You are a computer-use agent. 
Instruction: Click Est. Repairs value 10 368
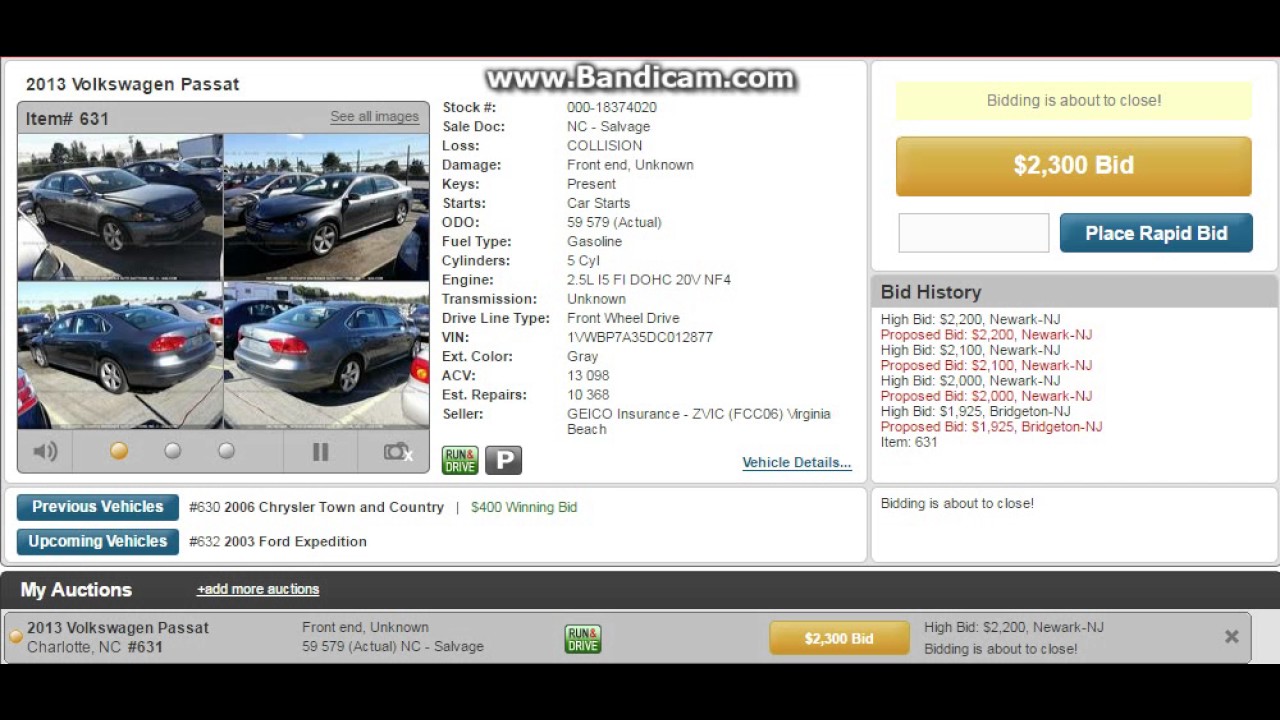(x=588, y=395)
